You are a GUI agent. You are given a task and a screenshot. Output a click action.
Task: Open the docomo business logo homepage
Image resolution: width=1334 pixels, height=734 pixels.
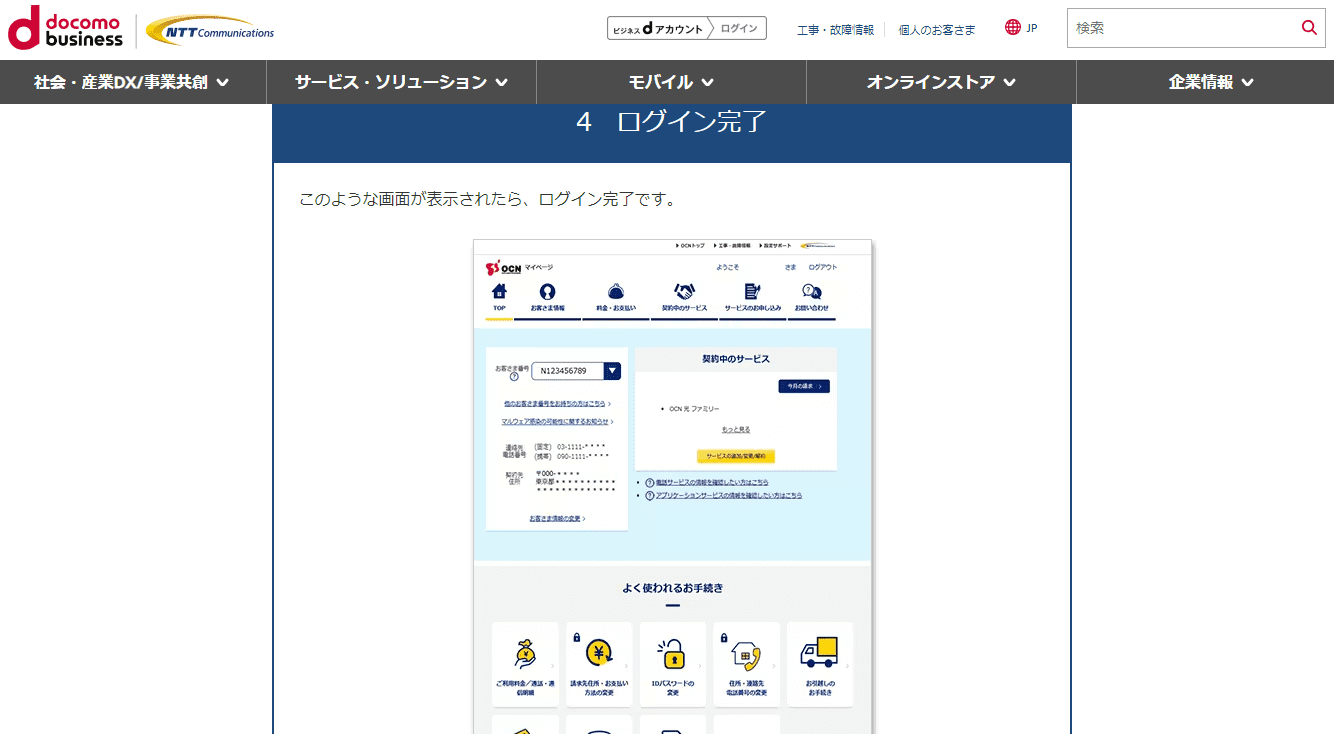[x=66, y=28]
